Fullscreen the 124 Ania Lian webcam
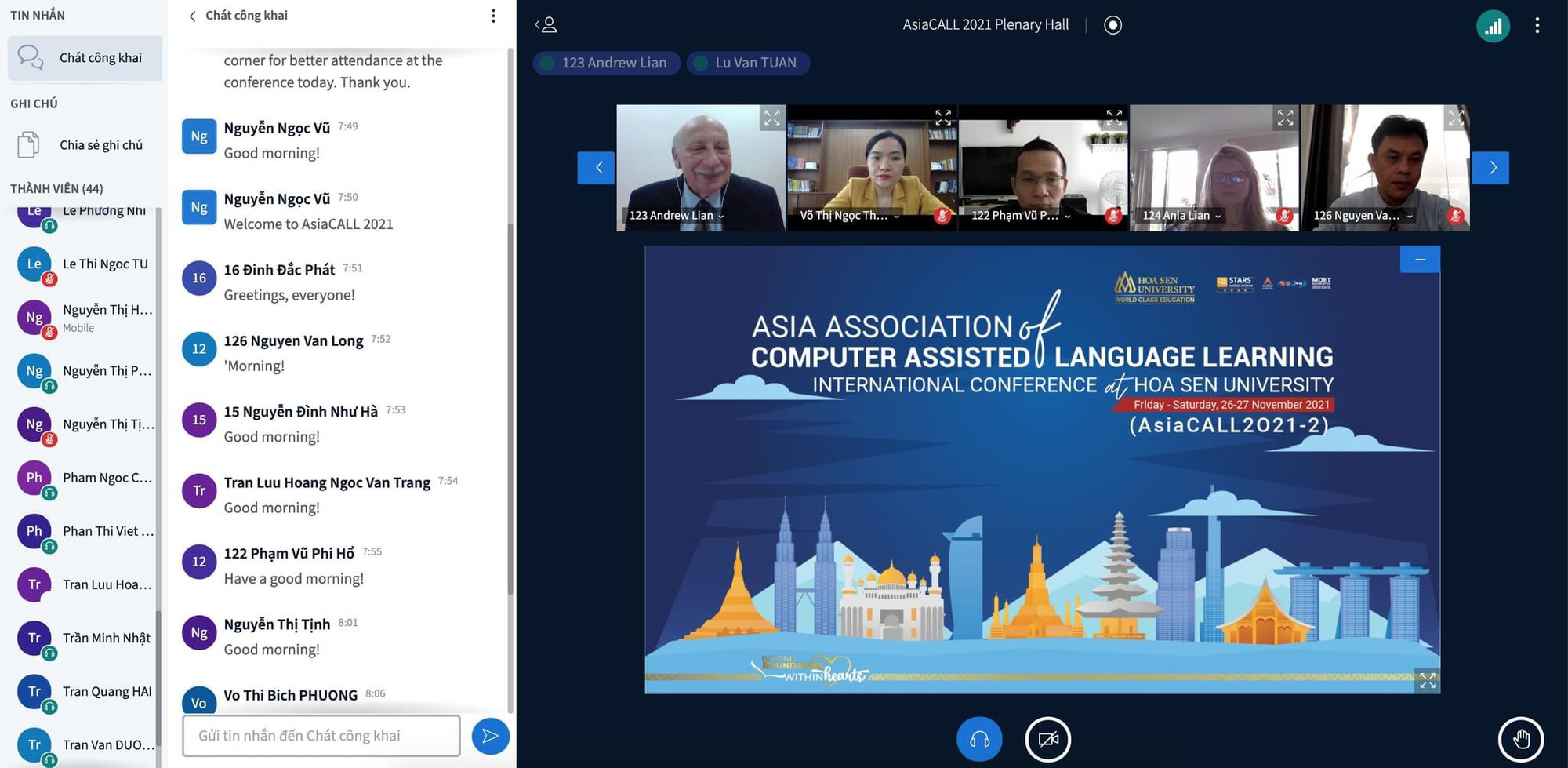Screen dimensions: 1568x768 1285,118
